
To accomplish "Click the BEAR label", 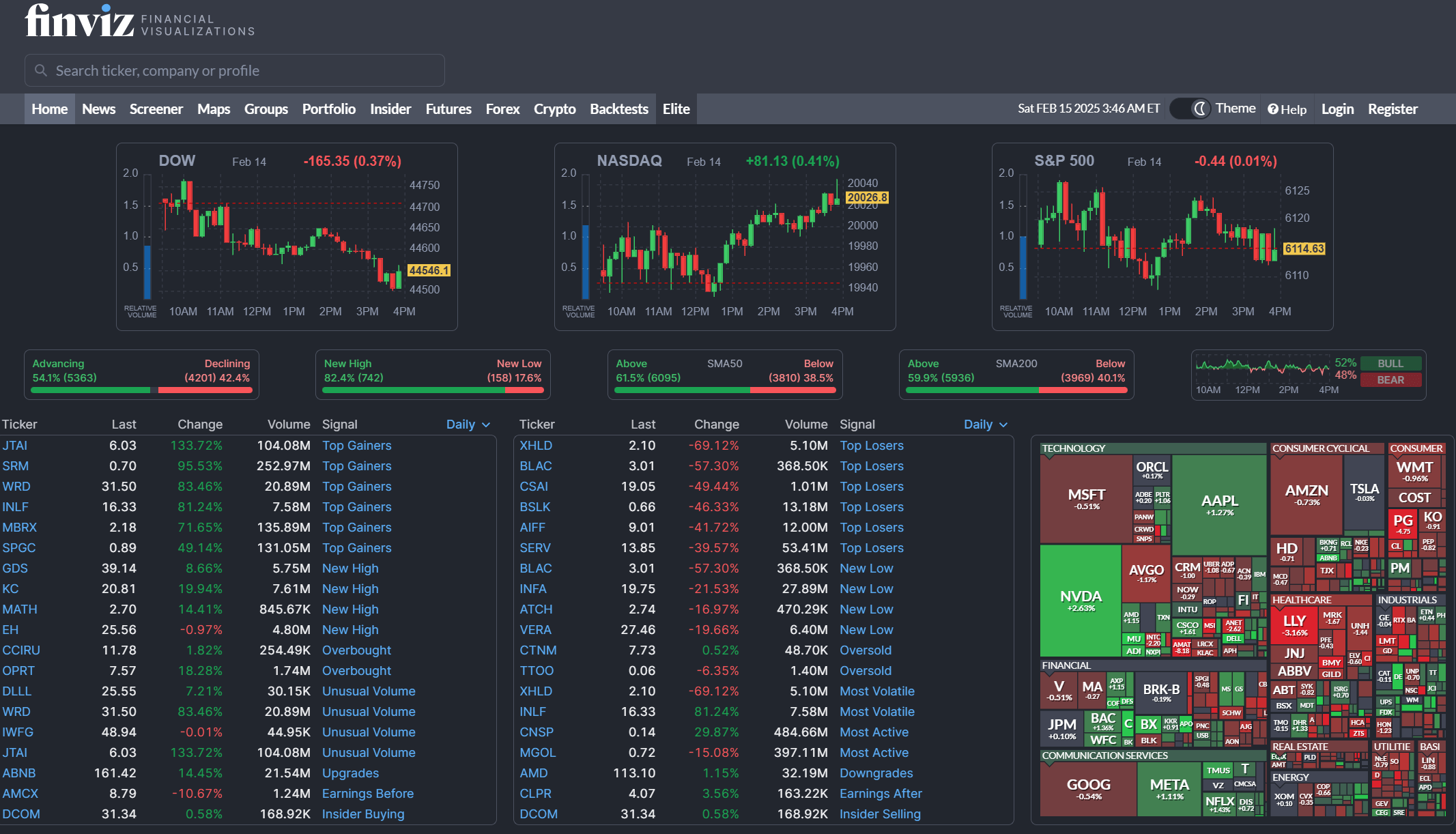I will 1390,380.
